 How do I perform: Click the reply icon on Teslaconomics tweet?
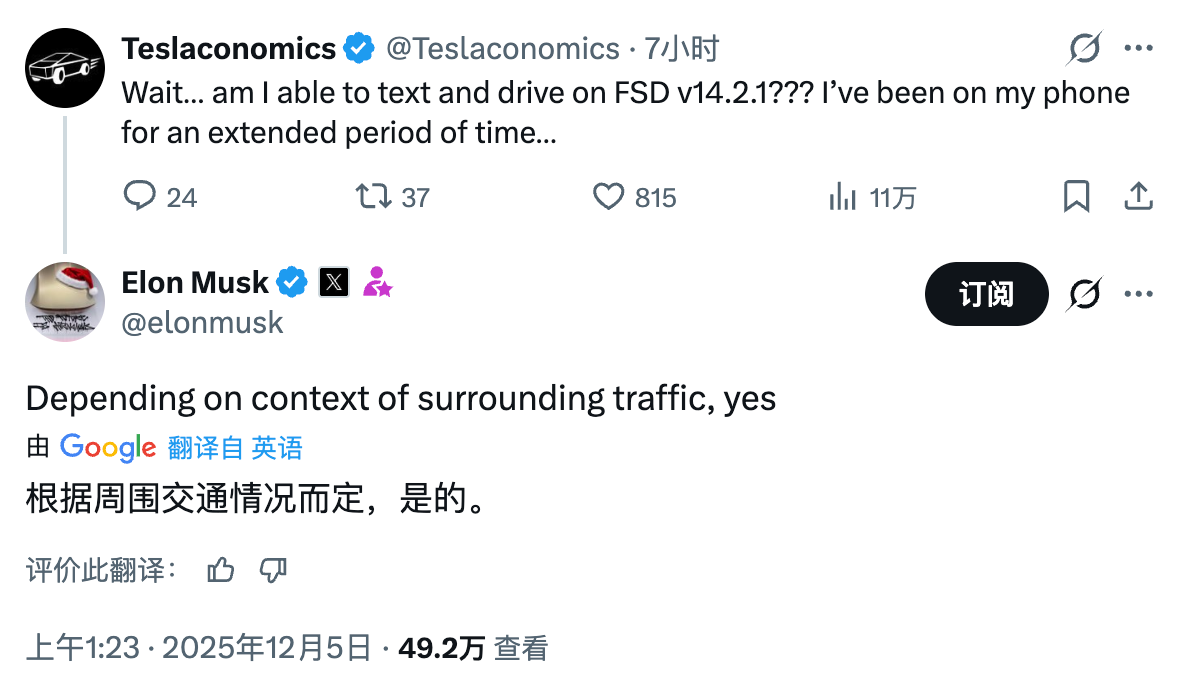click(x=139, y=196)
